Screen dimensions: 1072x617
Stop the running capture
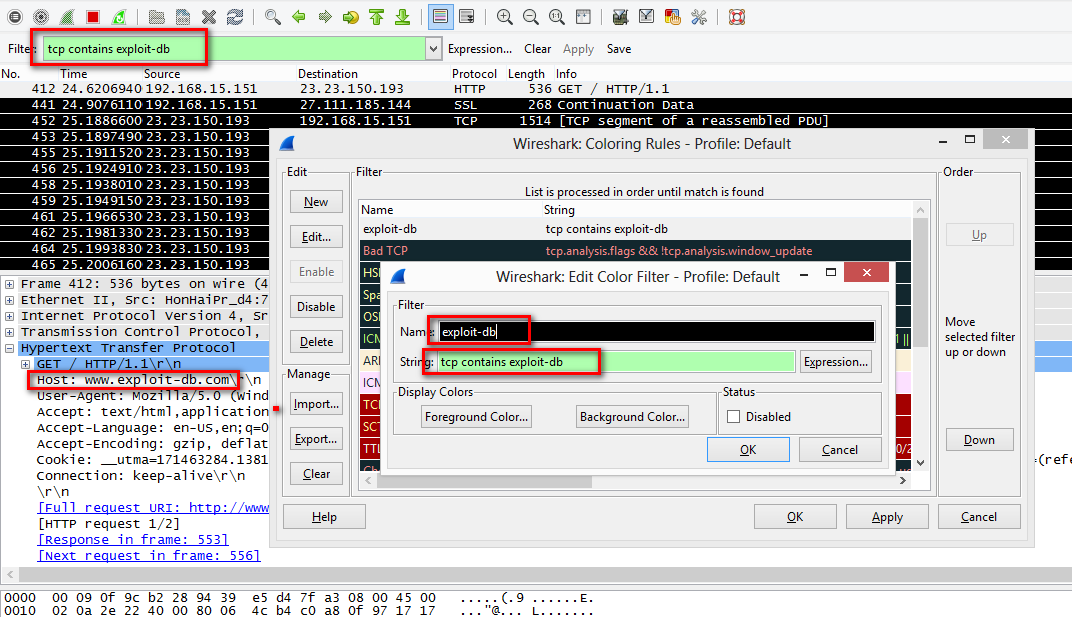[x=93, y=17]
